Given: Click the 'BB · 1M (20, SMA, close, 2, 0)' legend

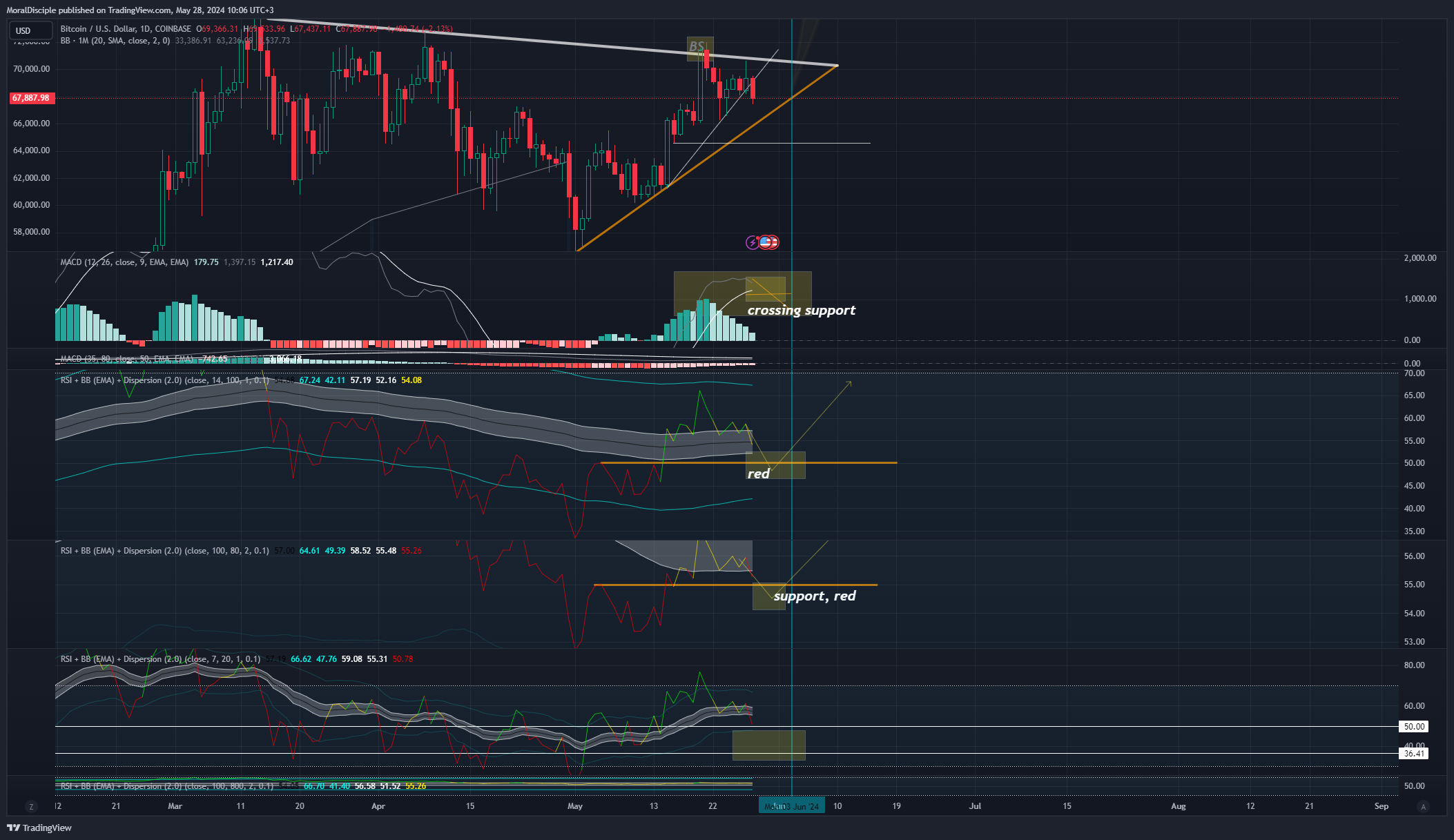Looking at the screenshot, I should tap(115, 41).
